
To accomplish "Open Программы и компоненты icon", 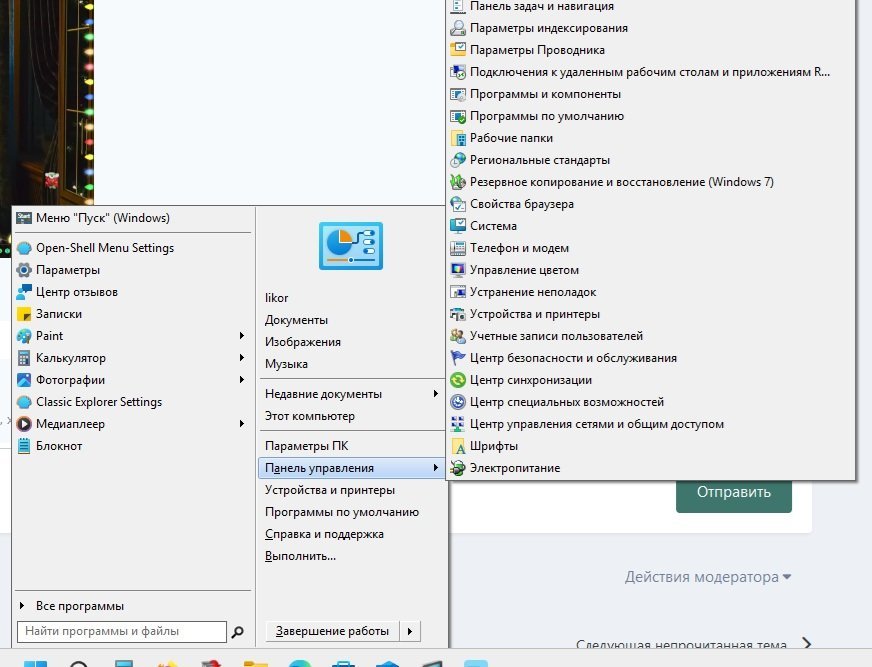I will pyautogui.click(x=458, y=94).
